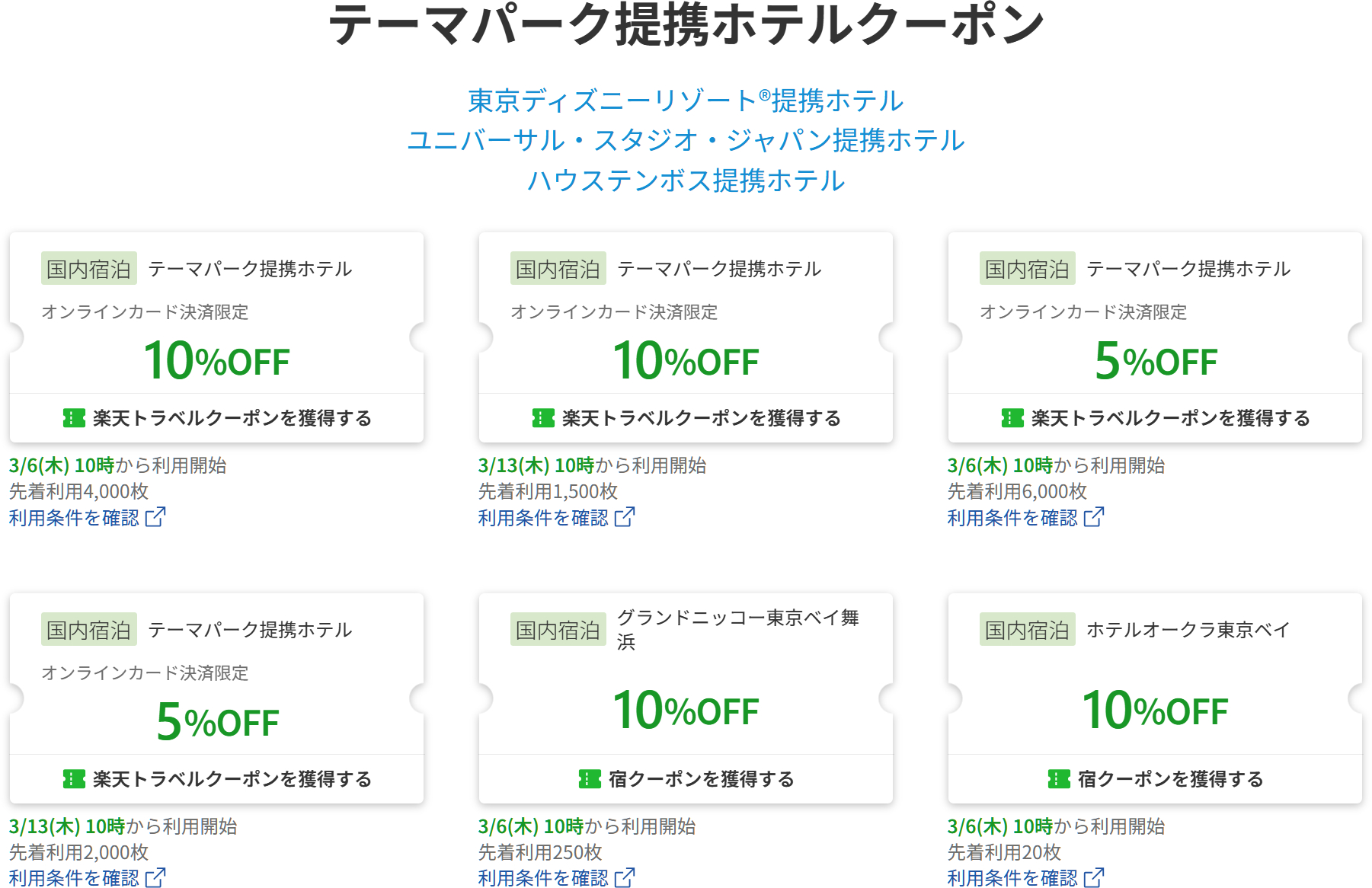Click the ticket icon on the 6,000枚 5%OFF coupon

pyautogui.click(x=1011, y=417)
